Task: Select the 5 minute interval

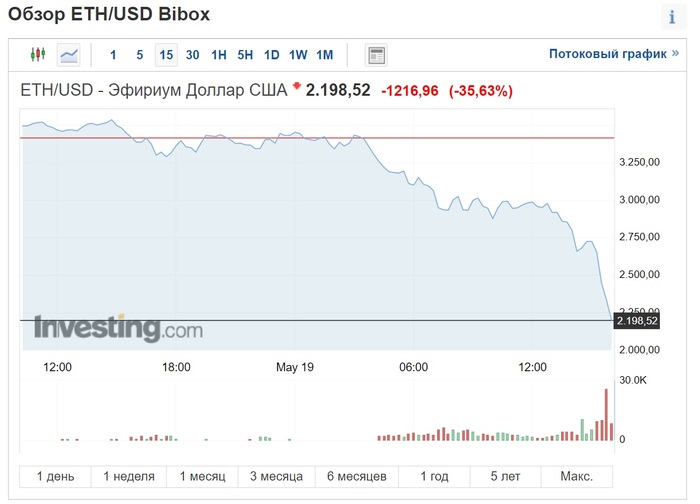Action: [140, 55]
